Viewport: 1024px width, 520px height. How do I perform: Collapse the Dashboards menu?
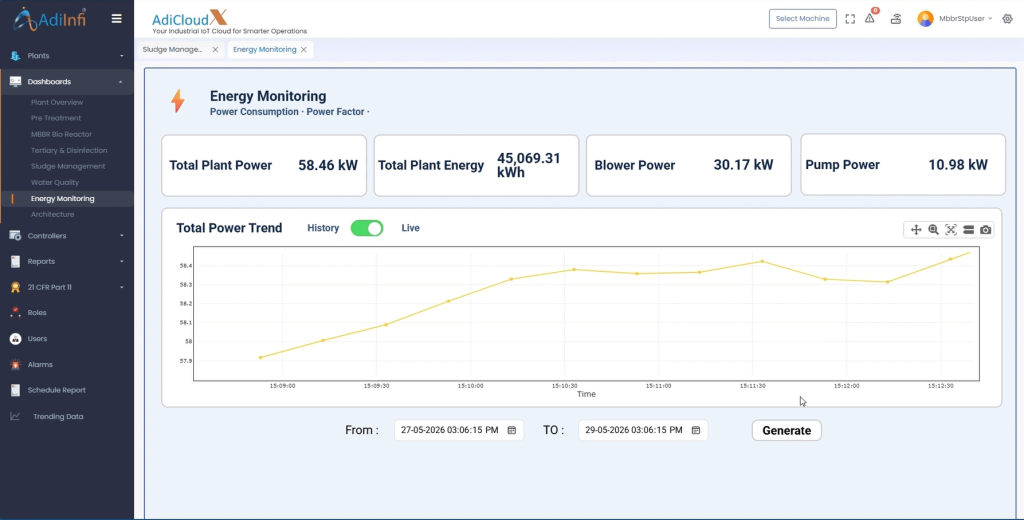121,82
